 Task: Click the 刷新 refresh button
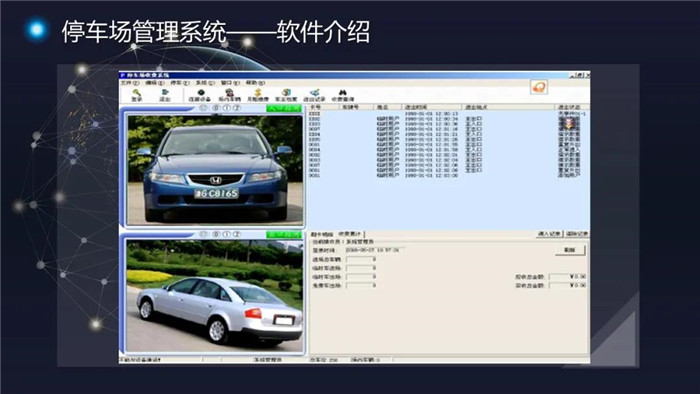[570, 250]
